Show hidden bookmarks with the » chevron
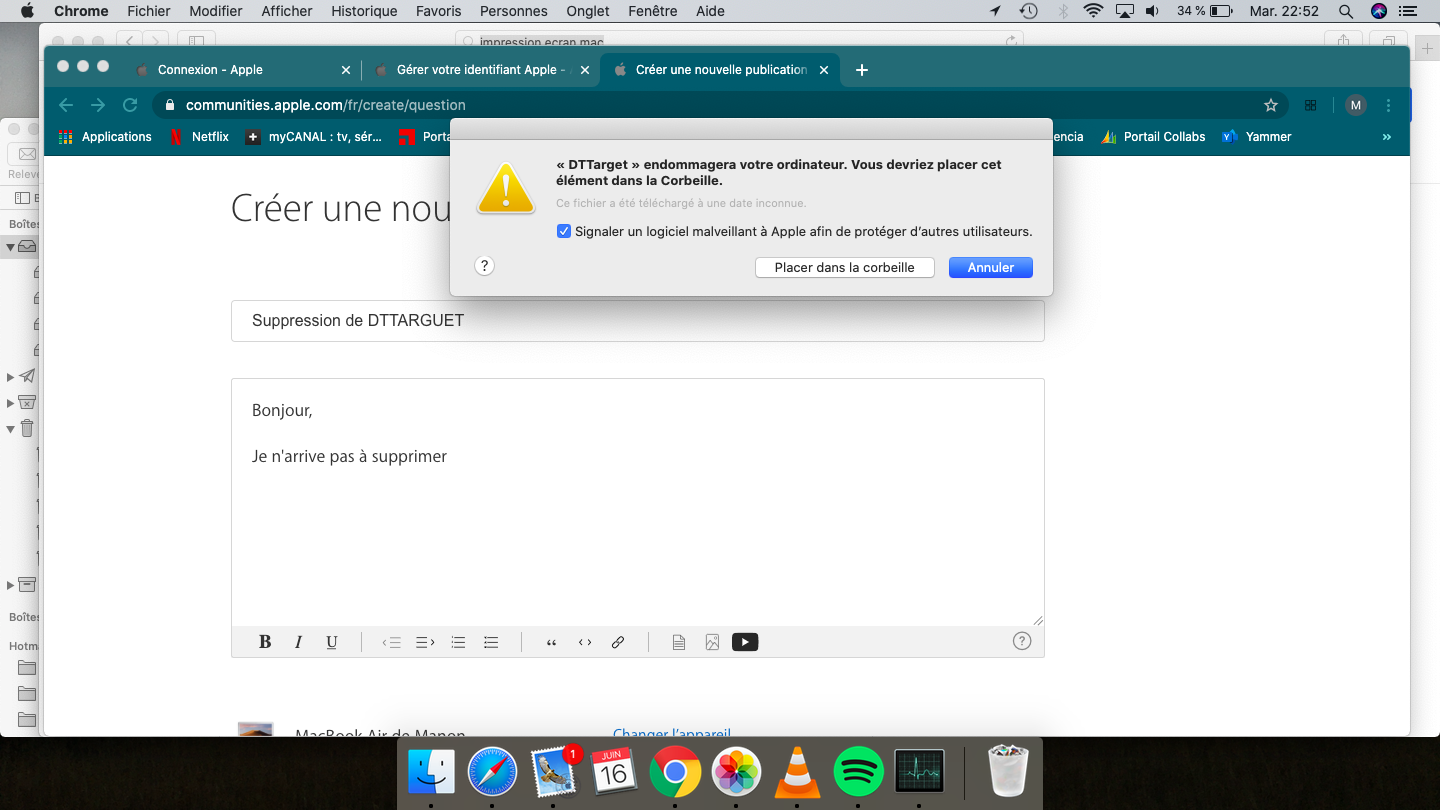Image resolution: width=1440 pixels, height=810 pixels. point(1387,137)
